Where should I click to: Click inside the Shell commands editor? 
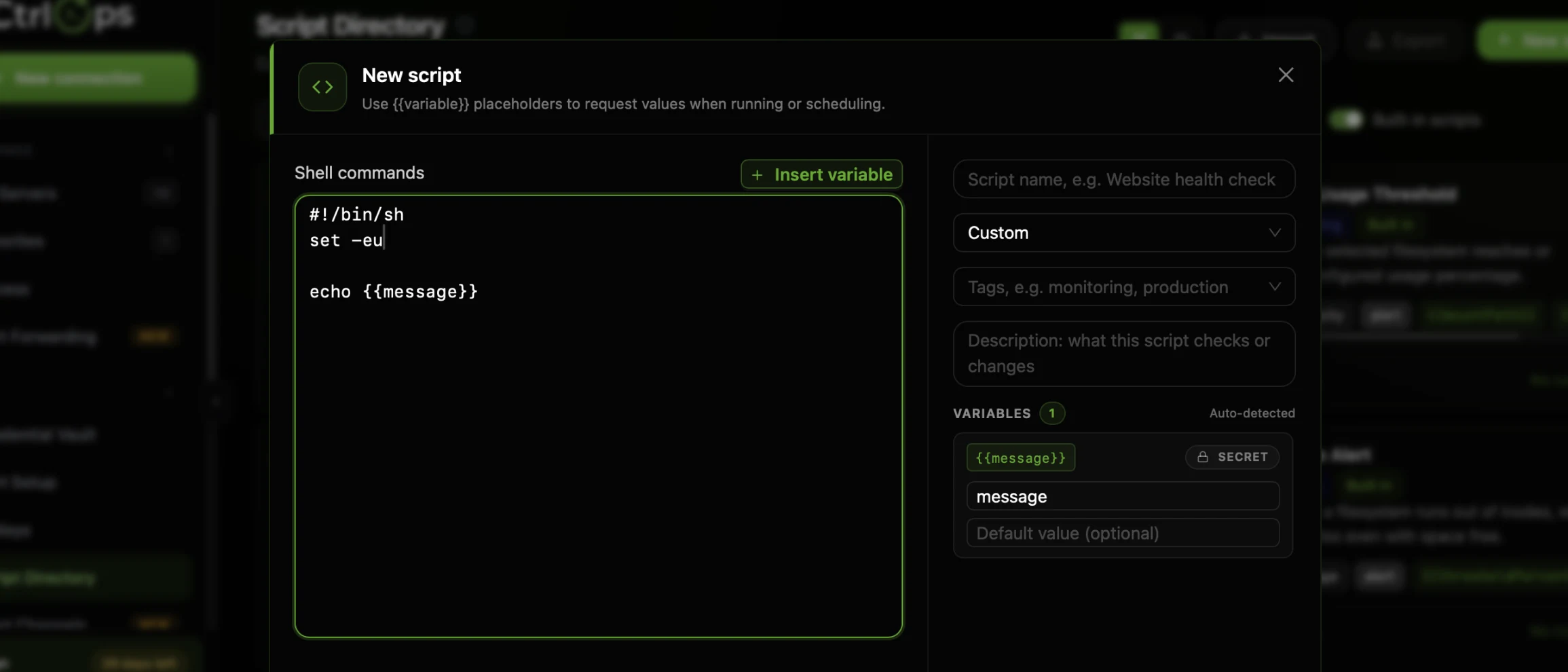point(598,416)
